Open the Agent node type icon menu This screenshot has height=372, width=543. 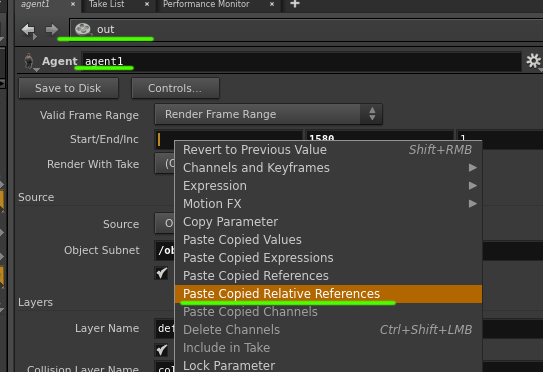(29, 62)
